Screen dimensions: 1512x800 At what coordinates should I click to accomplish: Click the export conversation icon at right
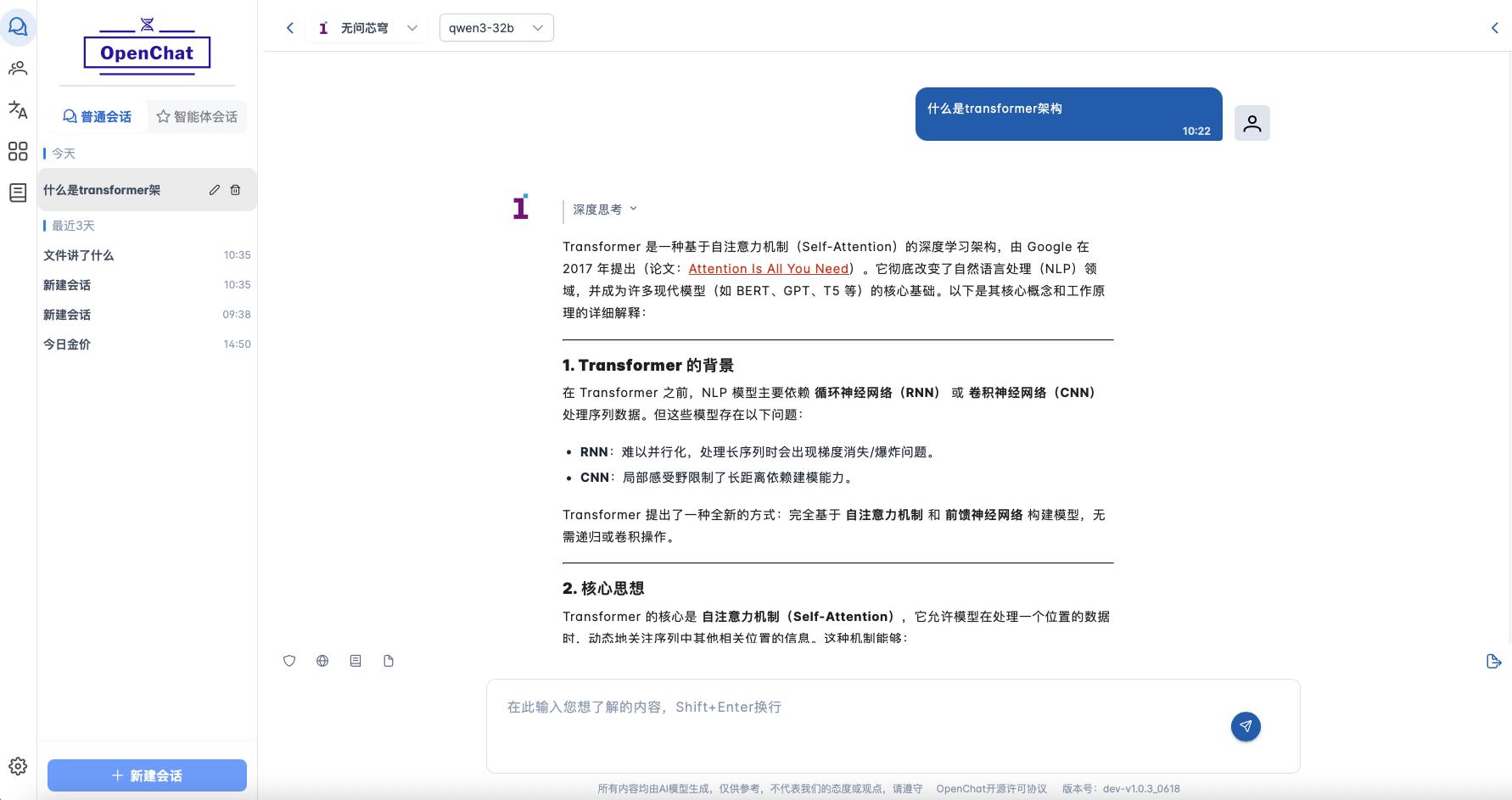coord(1494,661)
